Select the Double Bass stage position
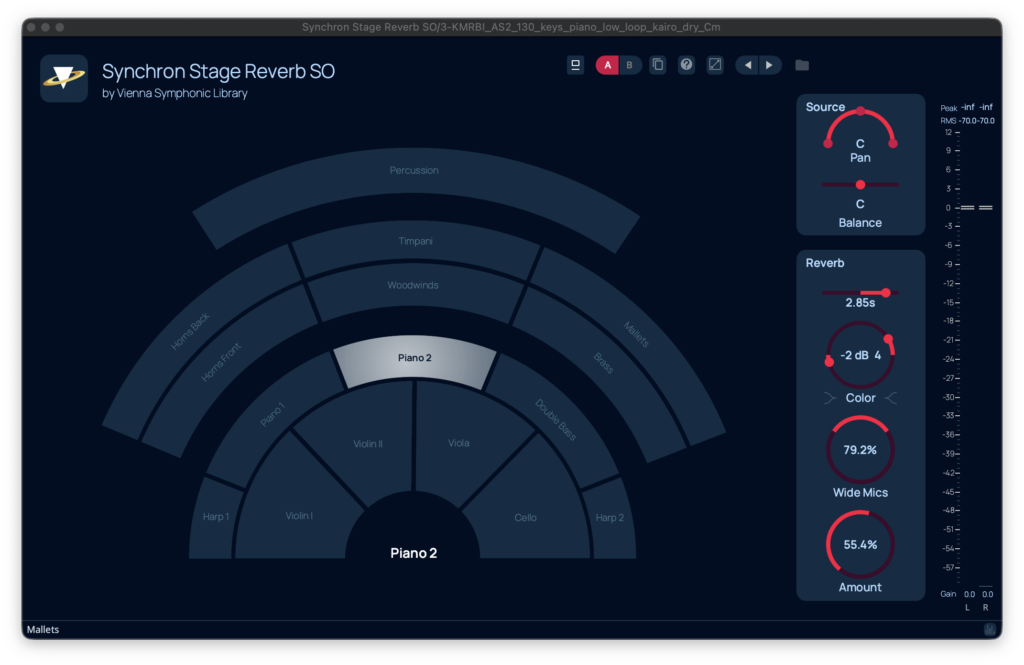The width and height of the screenshot is (1024, 665). click(555, 421)
